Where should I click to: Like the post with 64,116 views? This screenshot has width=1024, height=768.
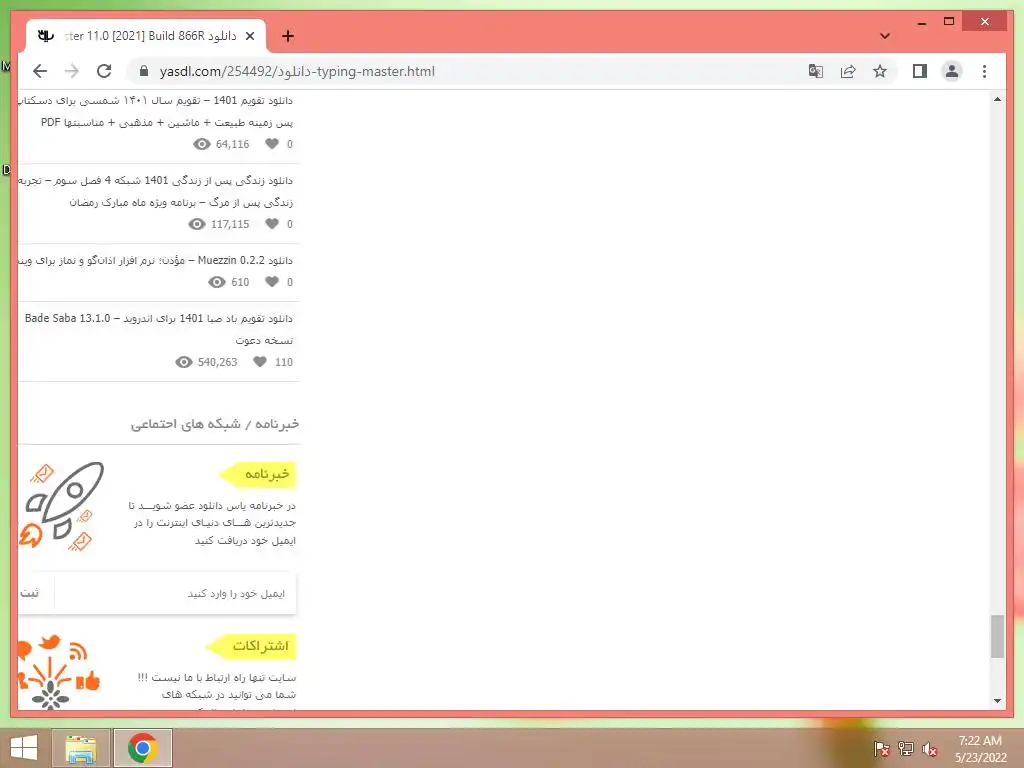[x=272, y=144]
